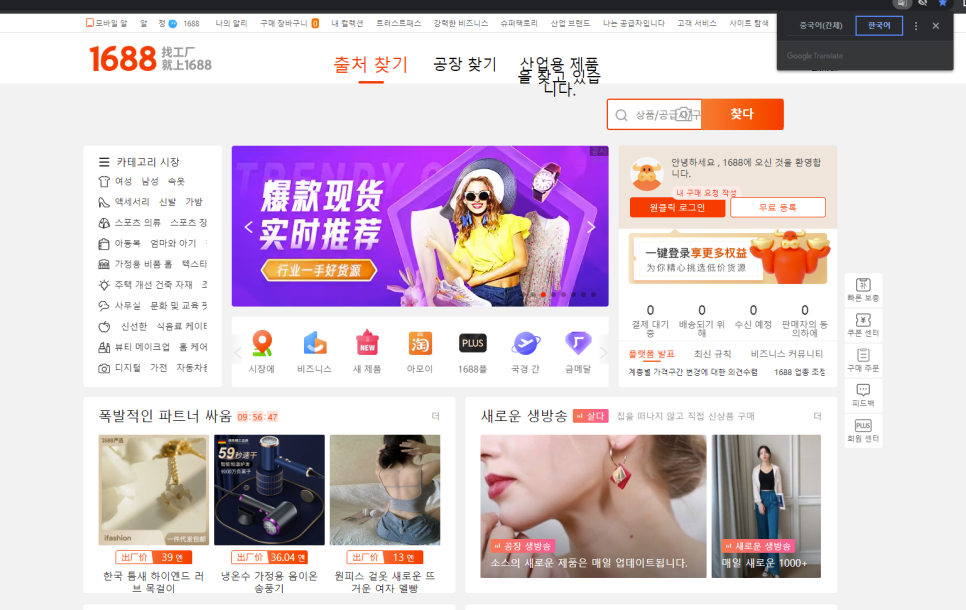Select 디지털 category link
This screenshot has width=966, height=610.
click(128, 368)
